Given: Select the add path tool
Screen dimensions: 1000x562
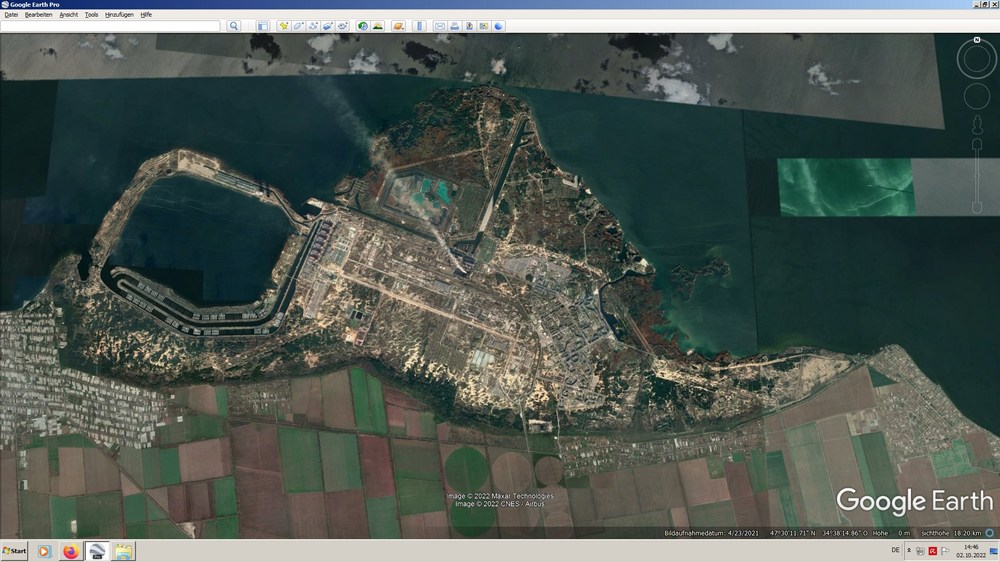Looking at the screenshot, I should pyautogui.click(x=313, y=26).
